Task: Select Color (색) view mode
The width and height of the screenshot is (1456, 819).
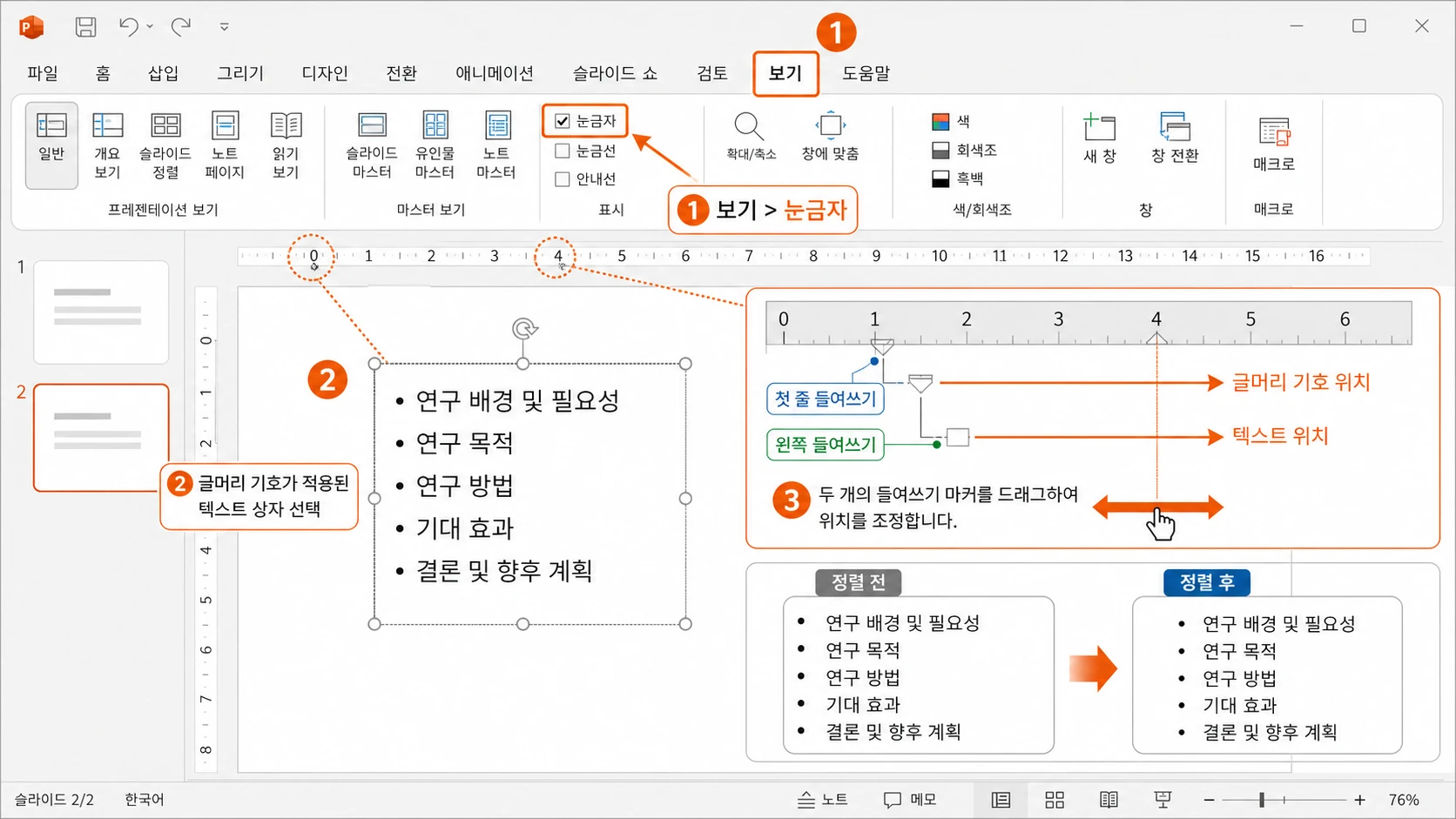Action: pos(951,121)
